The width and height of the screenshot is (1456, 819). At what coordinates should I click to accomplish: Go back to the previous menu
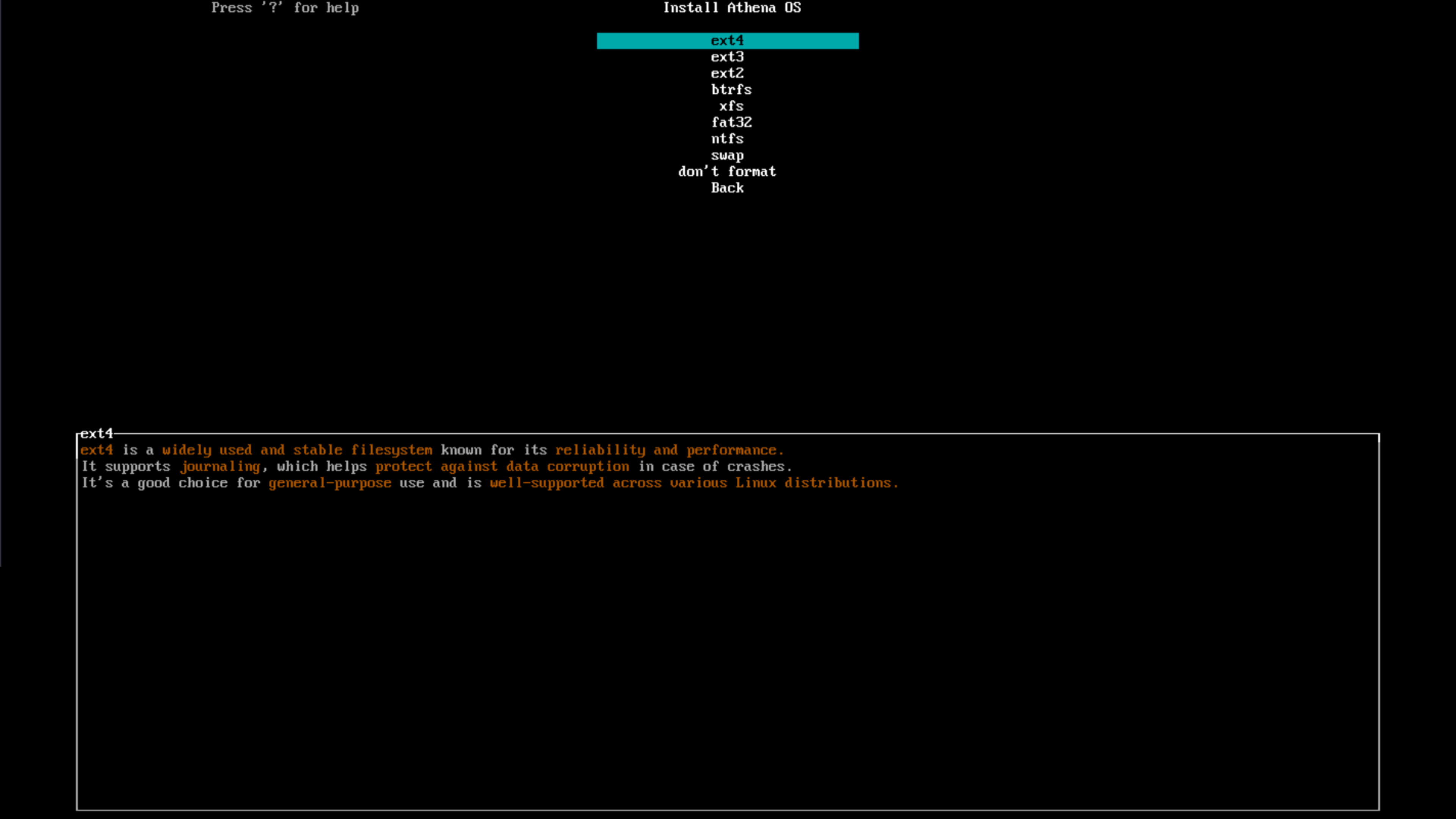tap(727, 188)
